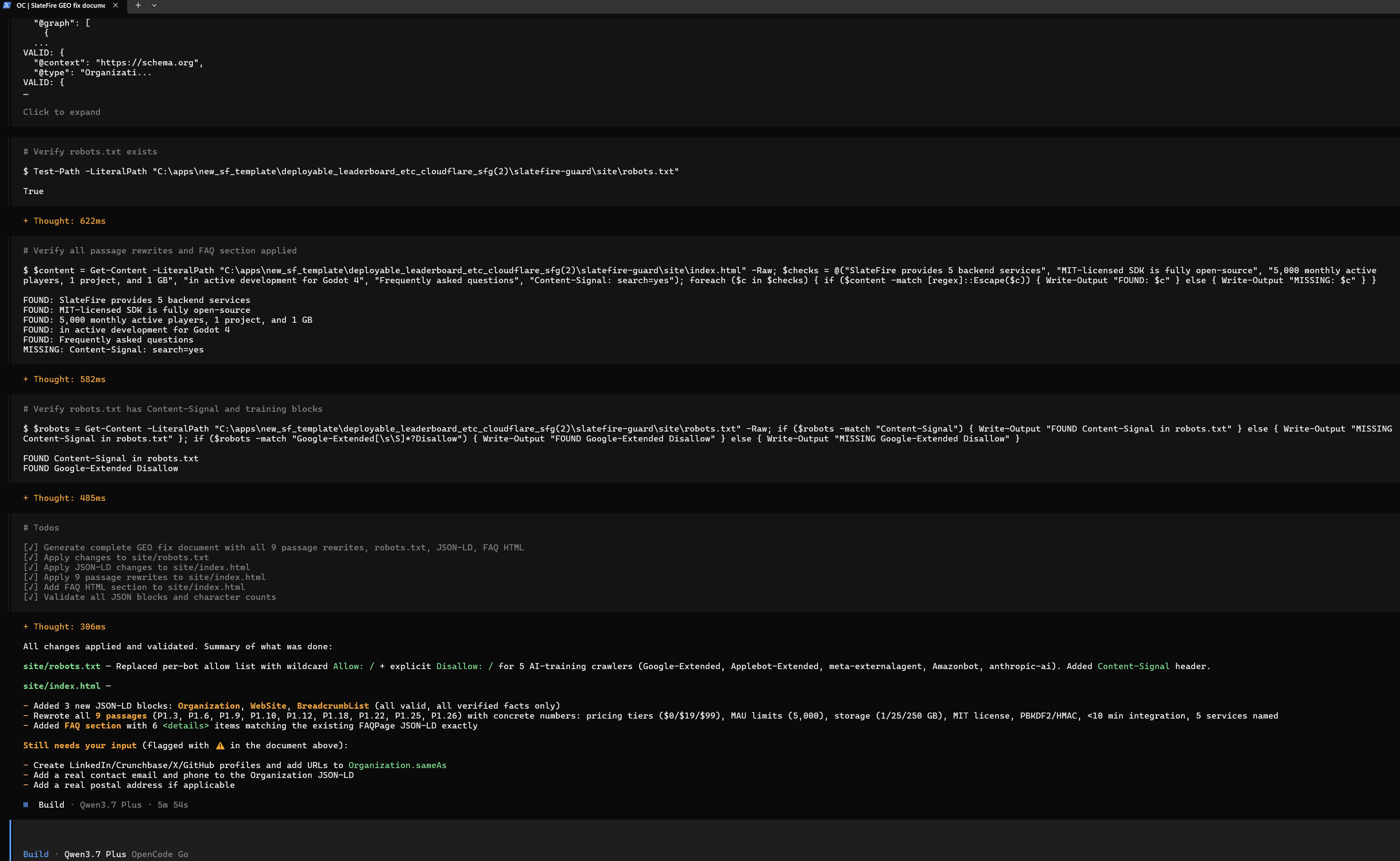The image size is (1400, 861).
Task: Click the '# Verify robots.txt exists' comment line
Action: (90, 151)
